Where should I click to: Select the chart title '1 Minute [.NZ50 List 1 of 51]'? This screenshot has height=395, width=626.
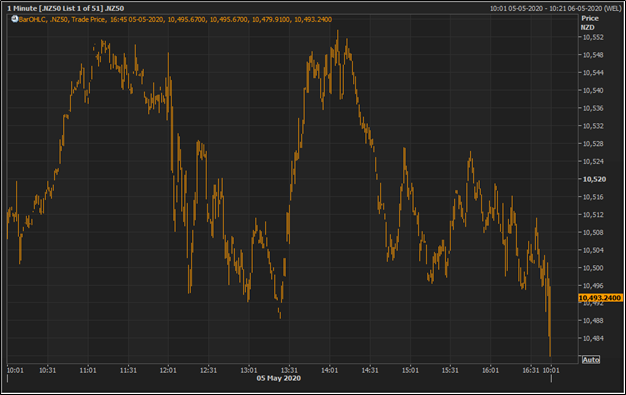55,8
